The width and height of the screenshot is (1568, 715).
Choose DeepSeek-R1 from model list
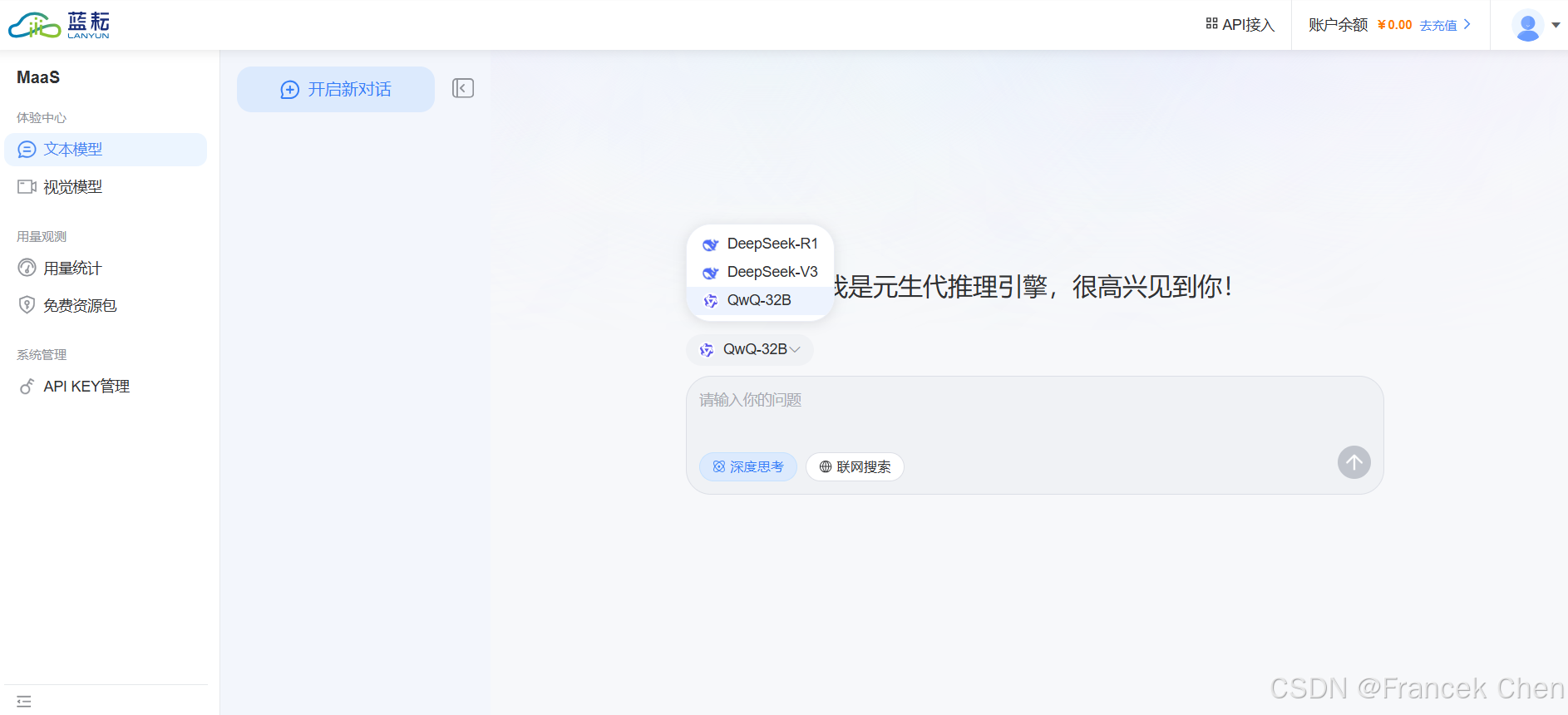point(760,244)
